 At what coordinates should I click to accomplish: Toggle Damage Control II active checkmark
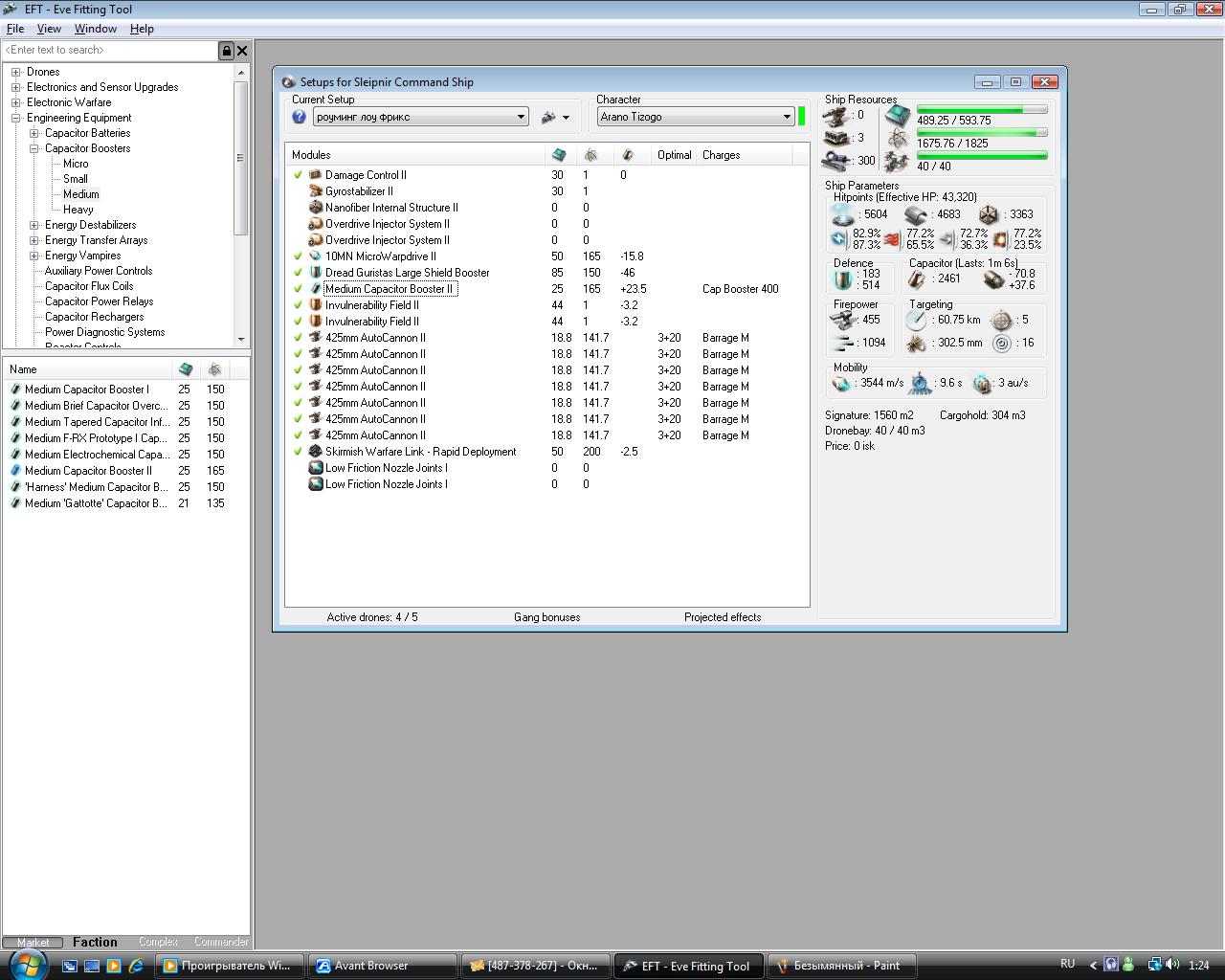pos(298,175)
